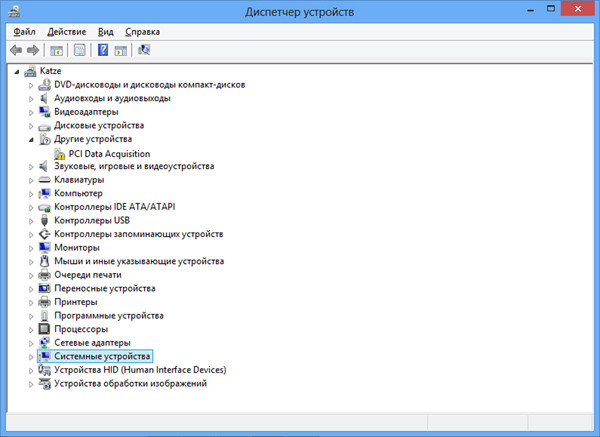Click the Properties toolbar icon
This screenshot has height=437, width=600.
[78, 49]
